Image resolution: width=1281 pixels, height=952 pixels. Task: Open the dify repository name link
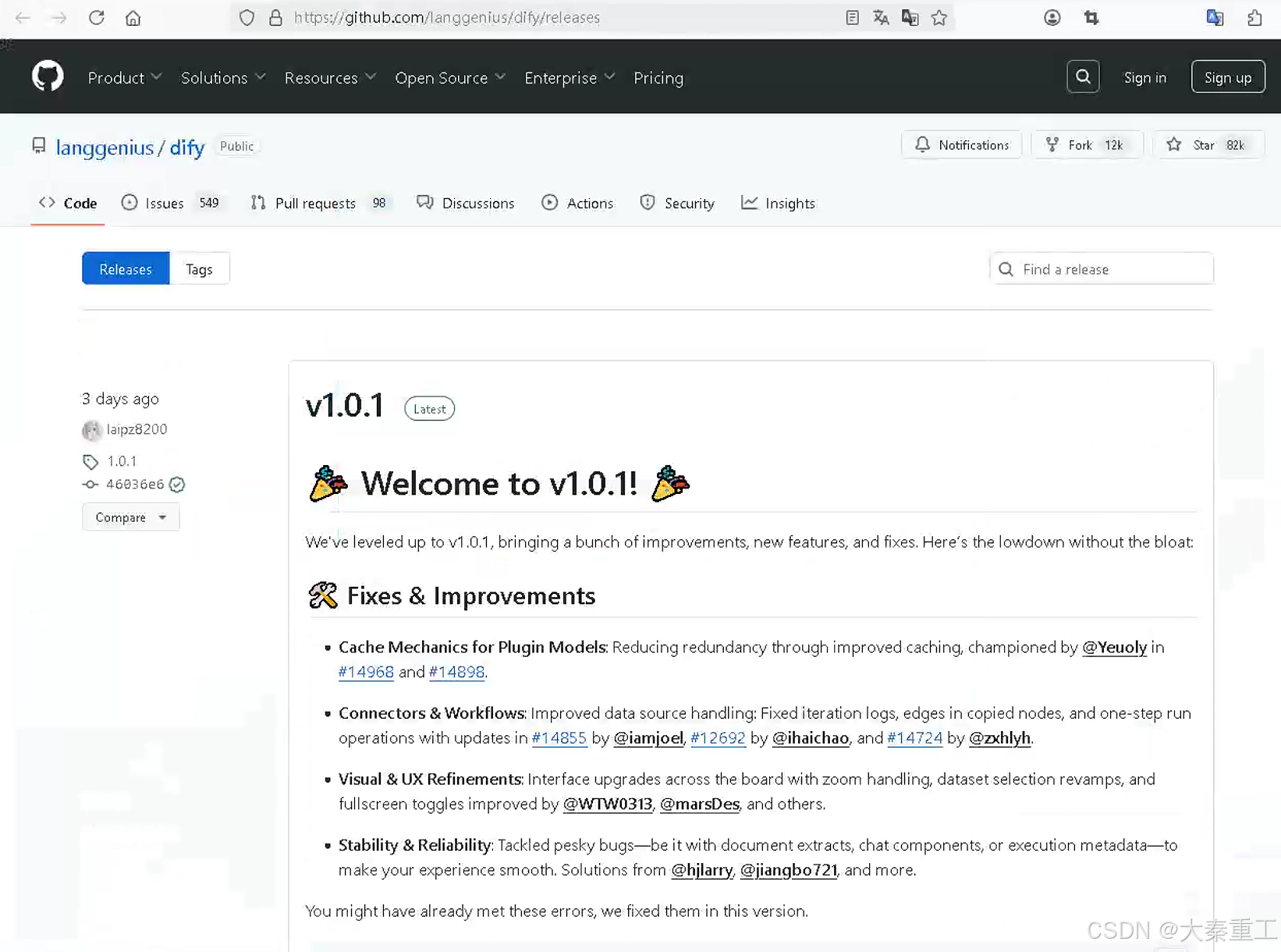(187, 147)
